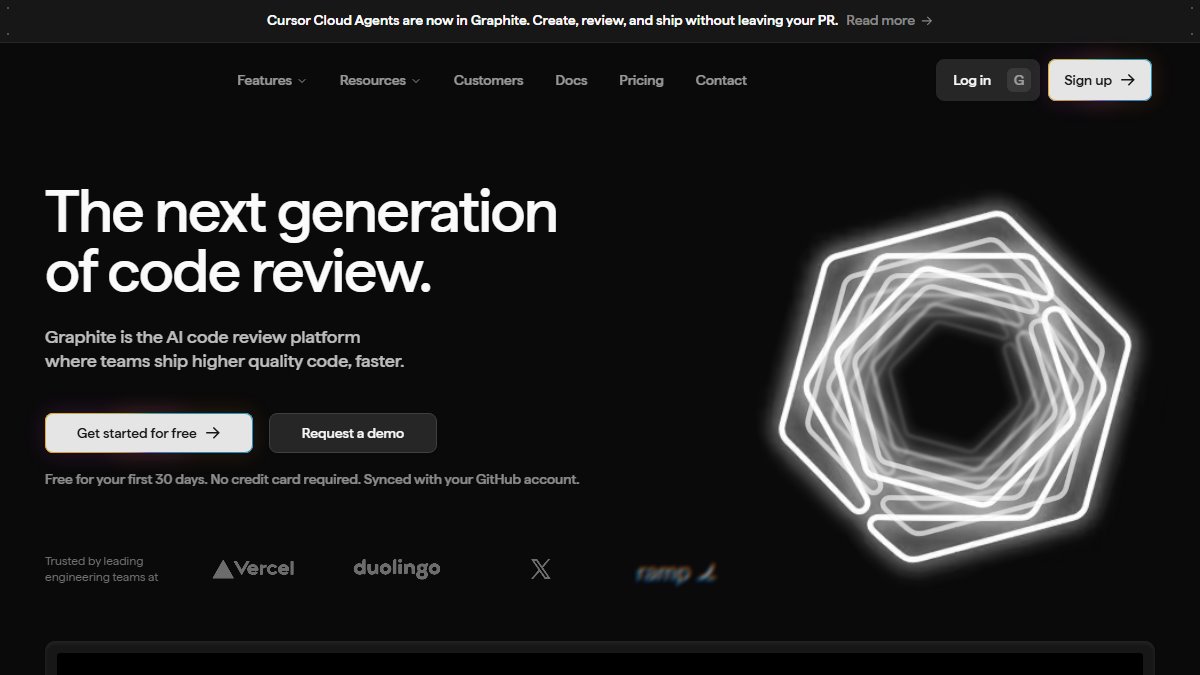
Task: Follow the Read more banner link
Action: click(x=889, y=20)
